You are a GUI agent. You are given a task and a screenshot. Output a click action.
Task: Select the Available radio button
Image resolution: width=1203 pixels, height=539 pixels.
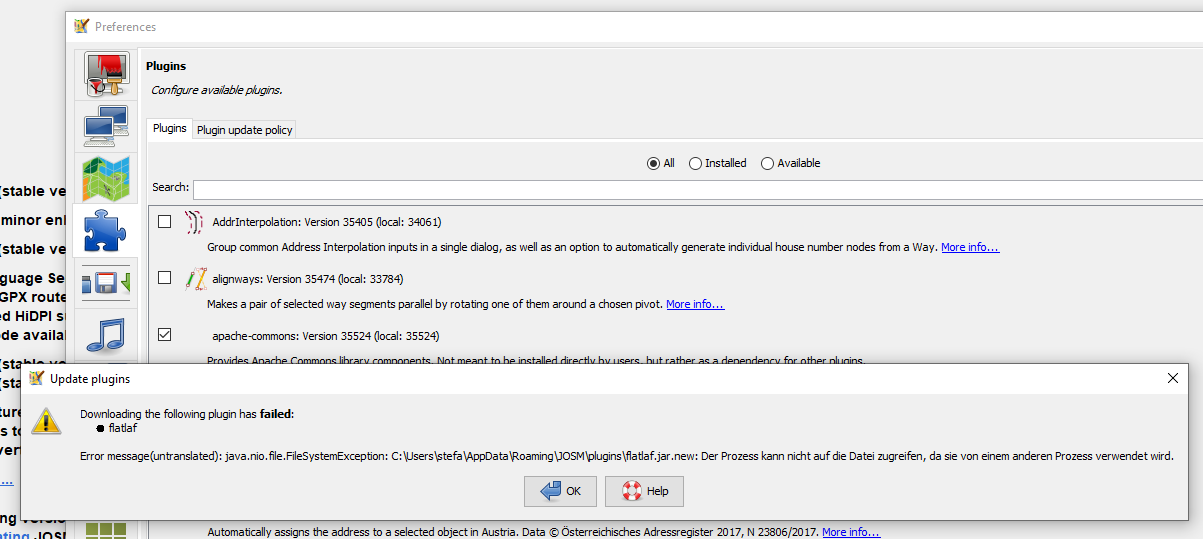coord(790,163)
